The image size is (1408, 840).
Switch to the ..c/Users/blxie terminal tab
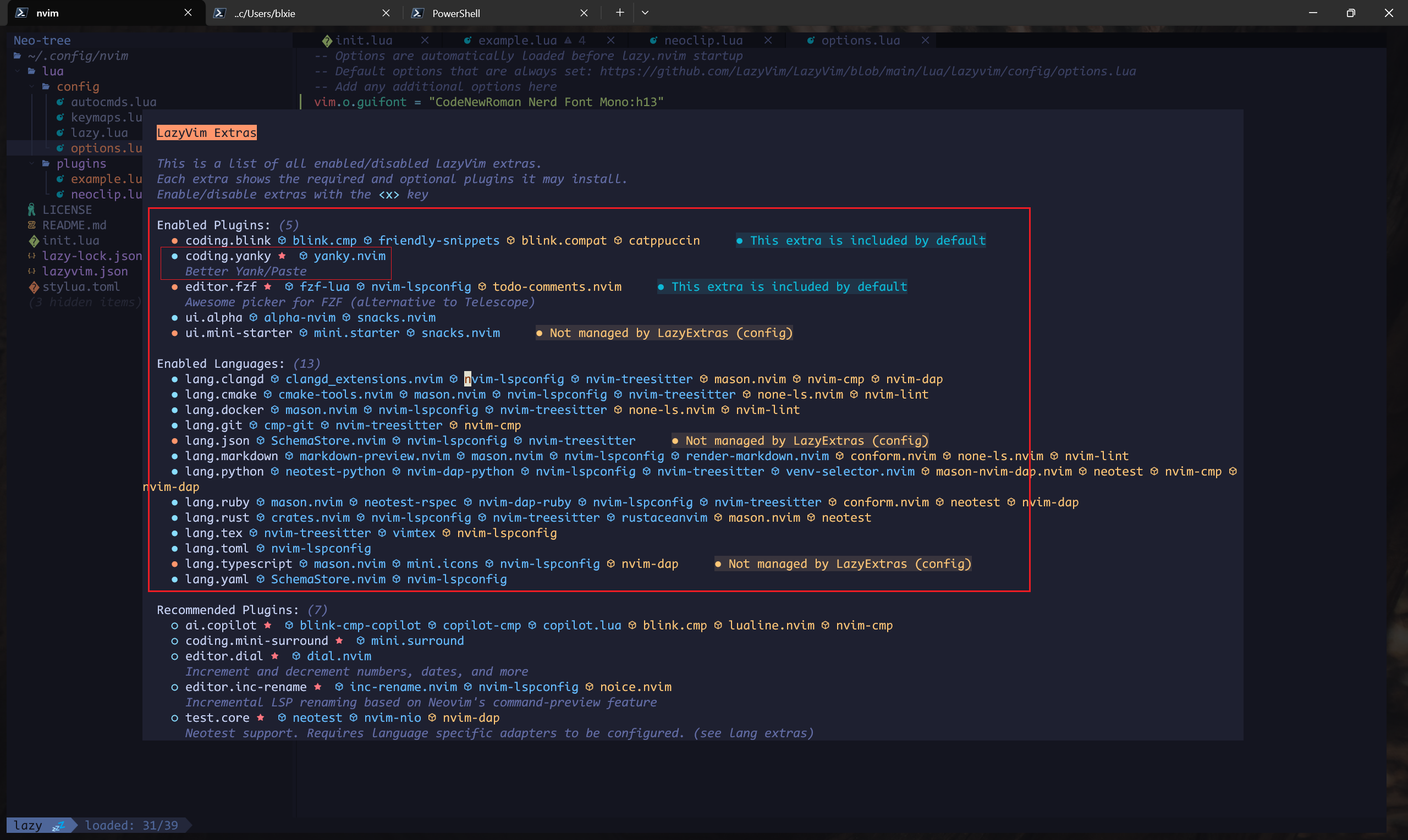point(303,13)
